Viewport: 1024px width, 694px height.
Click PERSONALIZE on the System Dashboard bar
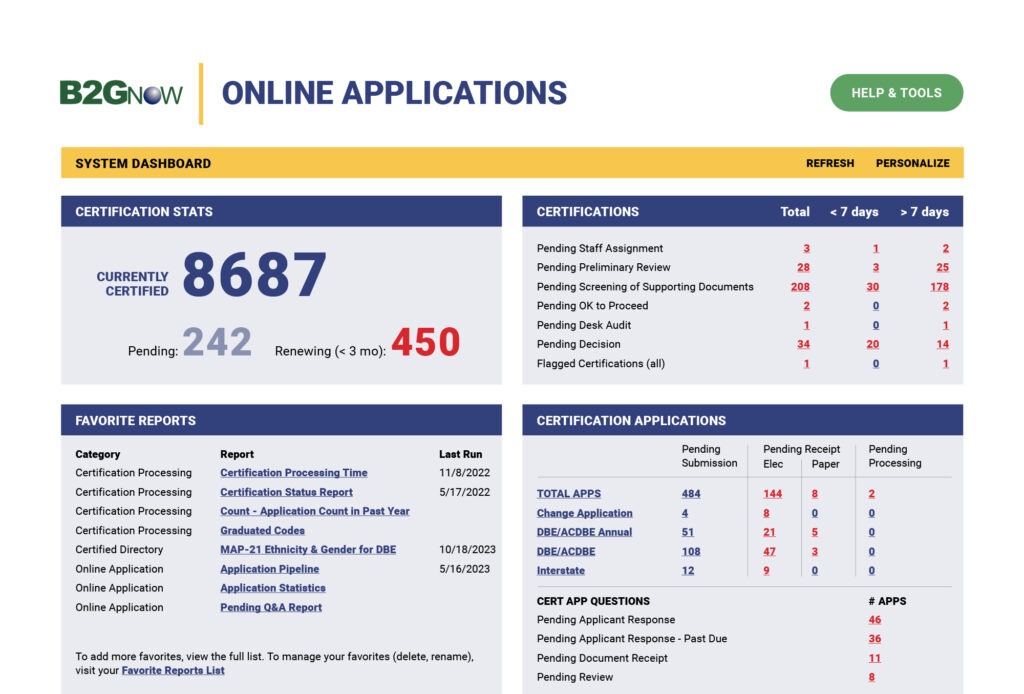[911, 163]
